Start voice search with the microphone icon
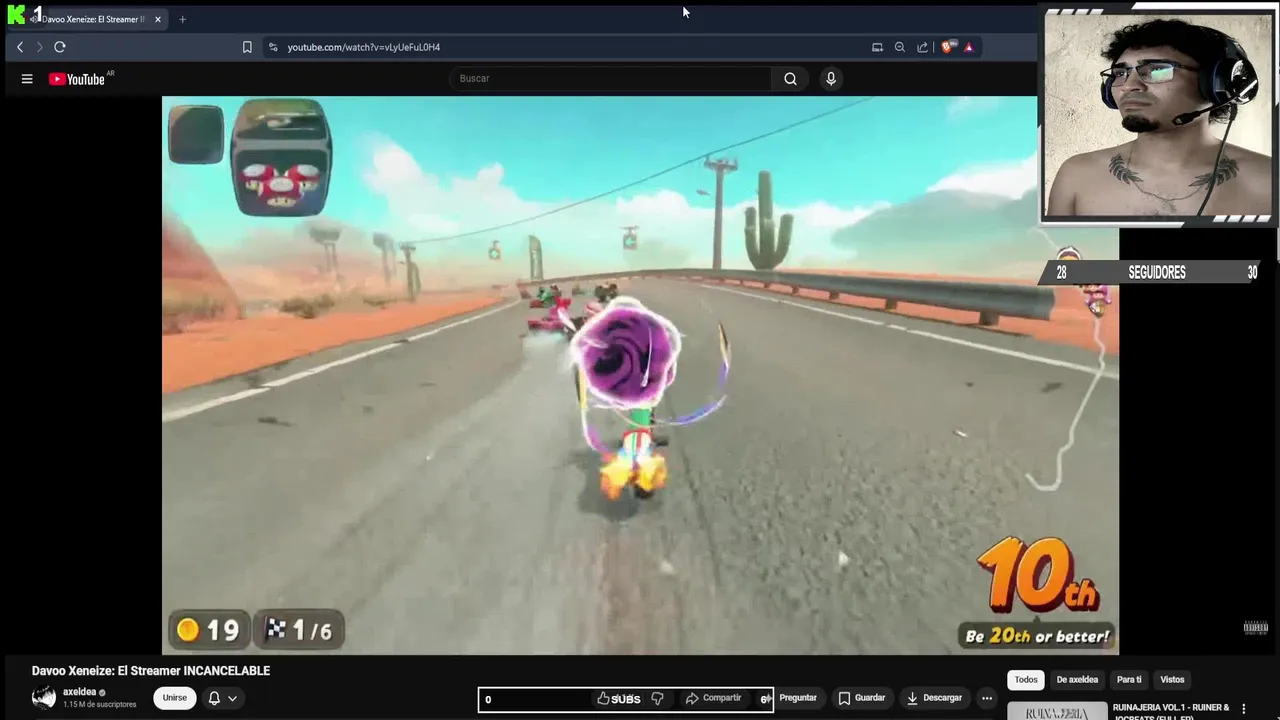This screenshot has height=720, width=1280. [830, 78]
